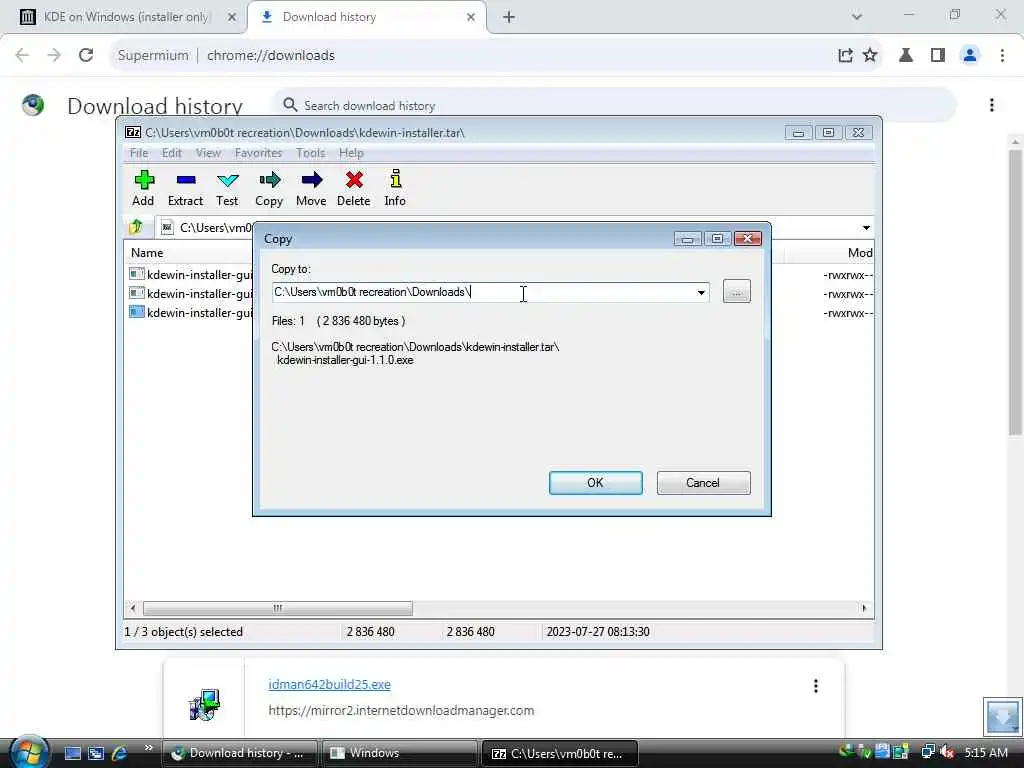Open Download history page more actions menu

click(x=991, y=105)
